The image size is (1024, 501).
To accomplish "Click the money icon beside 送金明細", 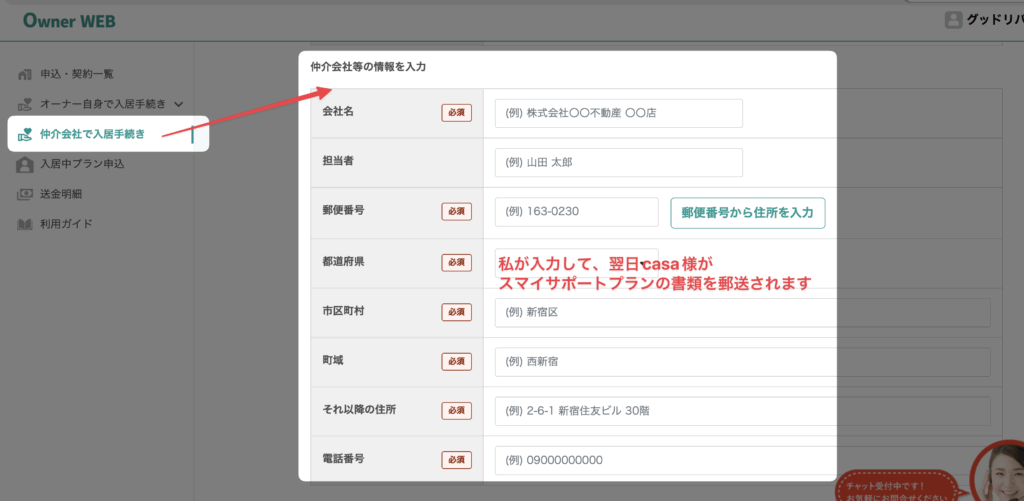I will point(25,194).
